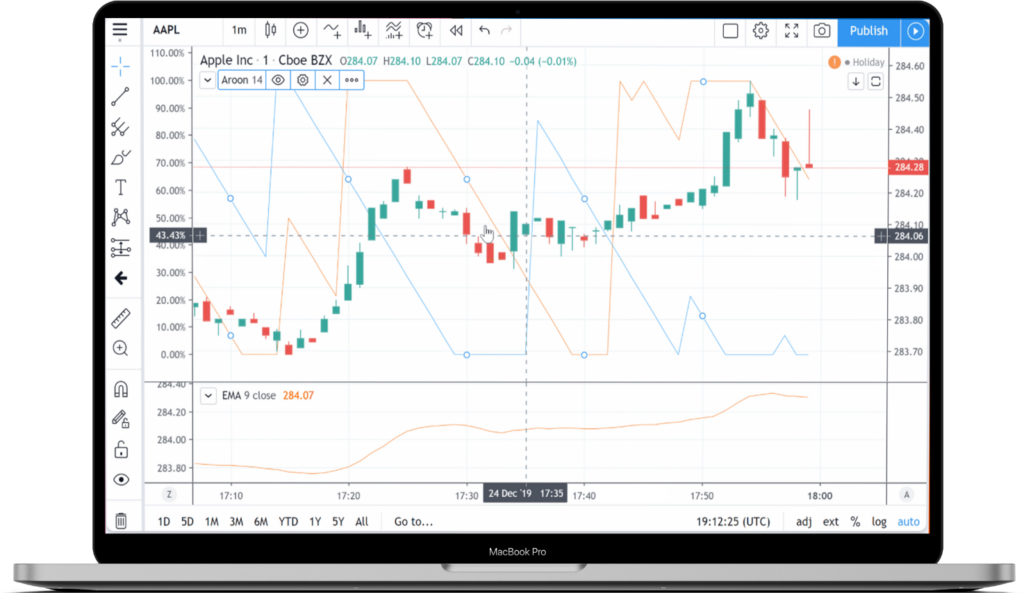1024x593 pixels.
Task: Choose the Brush drawing tool
Action: (x=121, y=157)
